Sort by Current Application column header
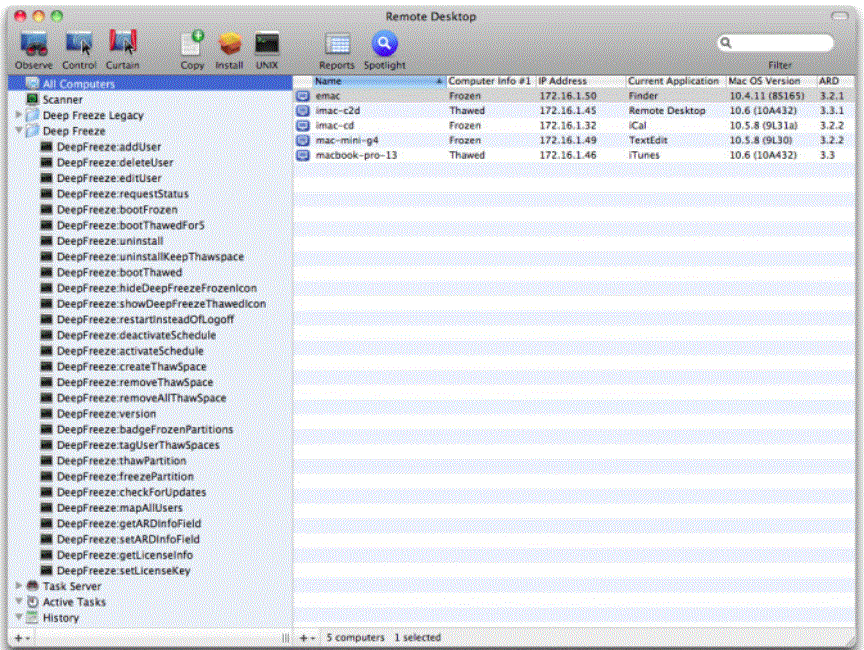Screen dimensions: 864x650 pos(676,81)
